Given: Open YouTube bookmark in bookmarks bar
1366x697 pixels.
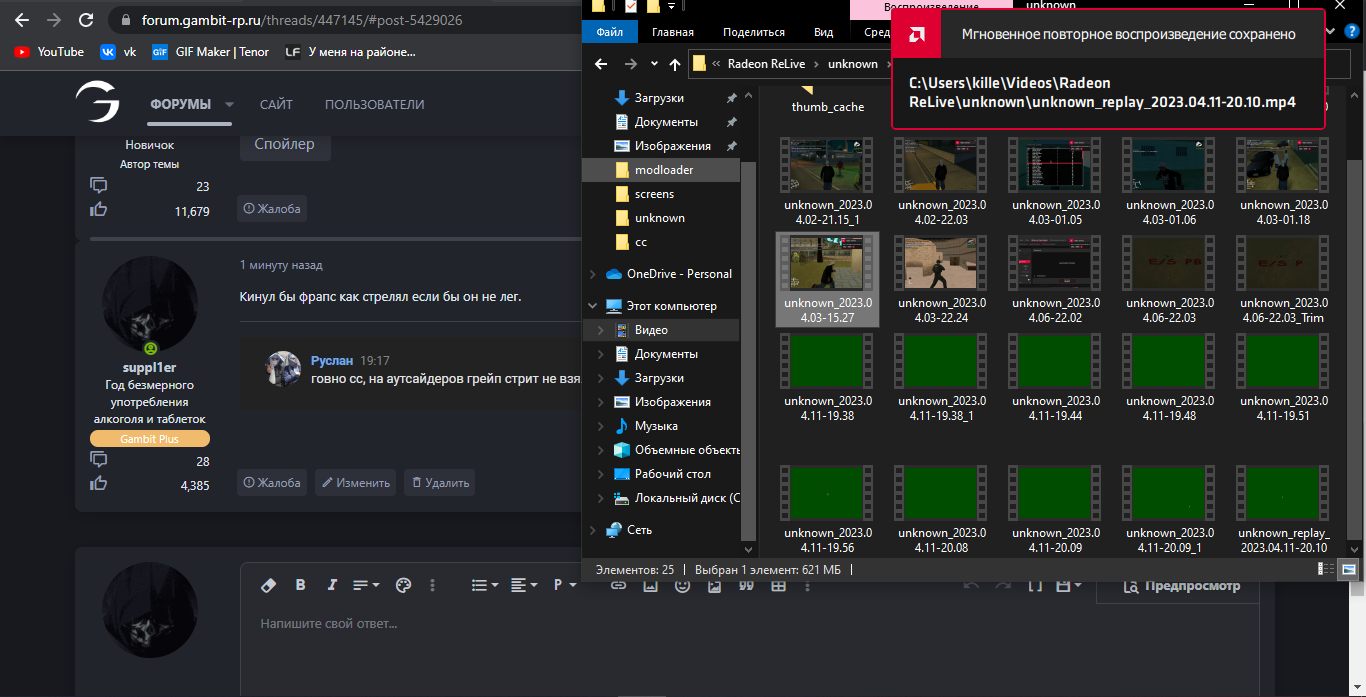Looking at the screenshot, I should coord(49,52).
